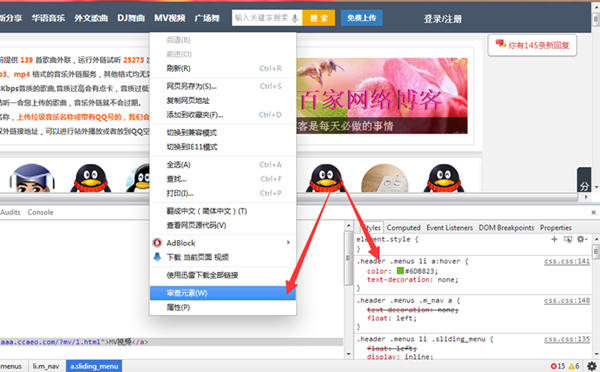600x372 pixels.
Task: Select 翻成中文(简体中文)(T) entry
Action: [x=223, y=211]
